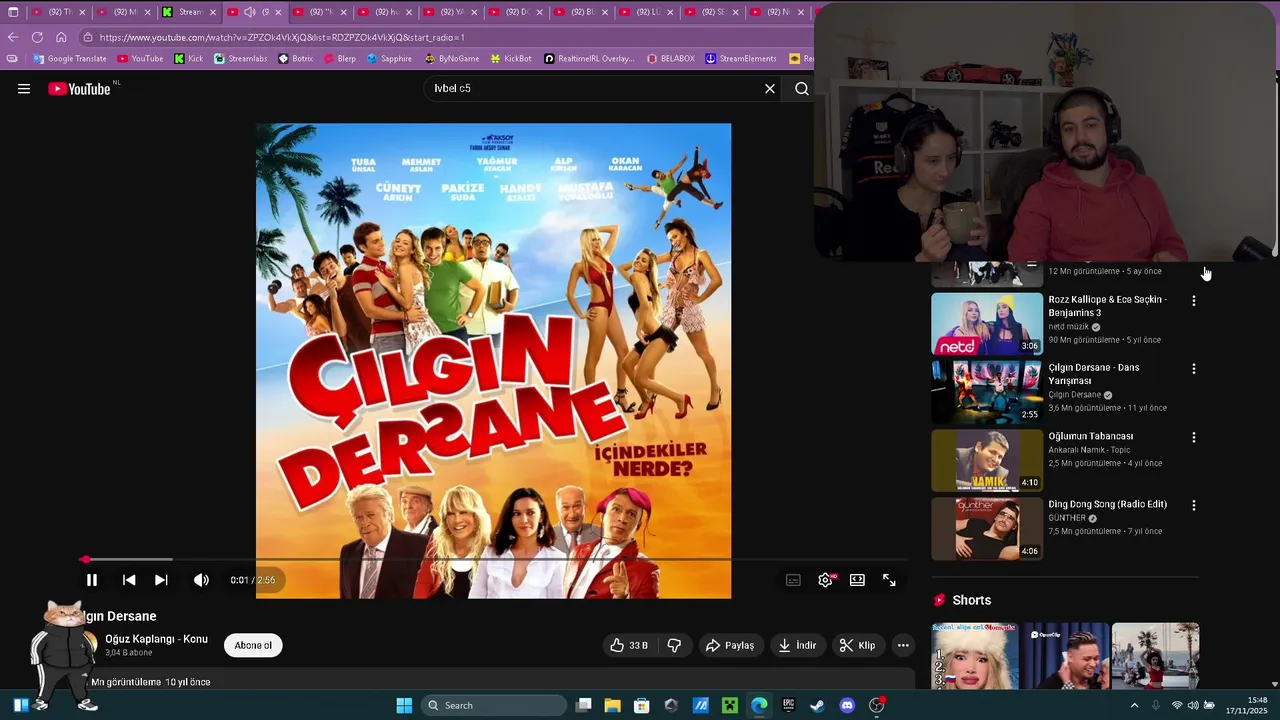Play Rozz Kalliope & Ece Seçkin thumbnail

coord(987,323)
